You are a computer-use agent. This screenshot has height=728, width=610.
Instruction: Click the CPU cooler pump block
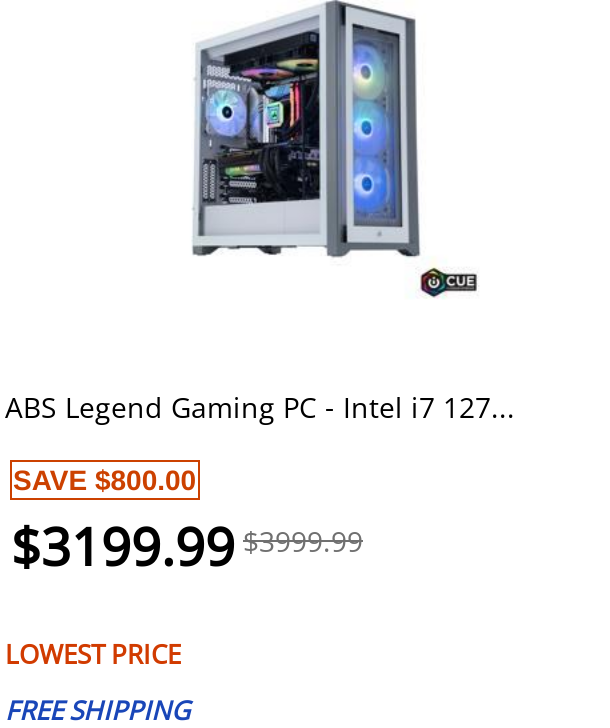pyautogui.click(x=275, y=114)
